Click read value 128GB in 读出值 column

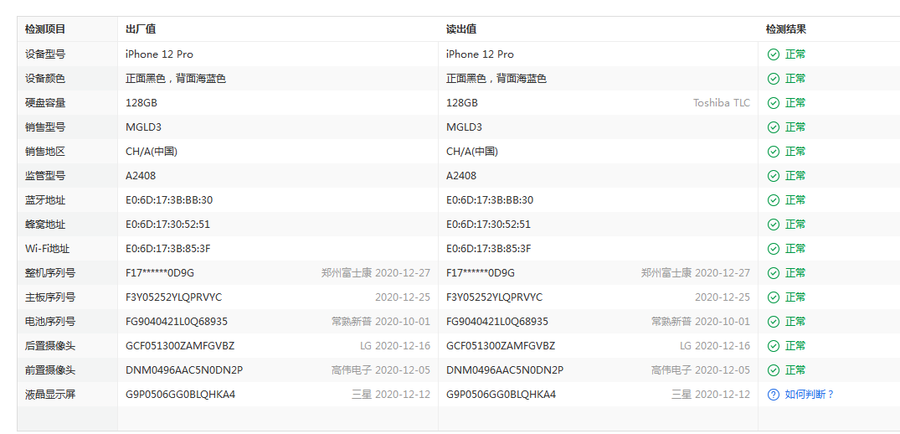[x=462, y=103]
